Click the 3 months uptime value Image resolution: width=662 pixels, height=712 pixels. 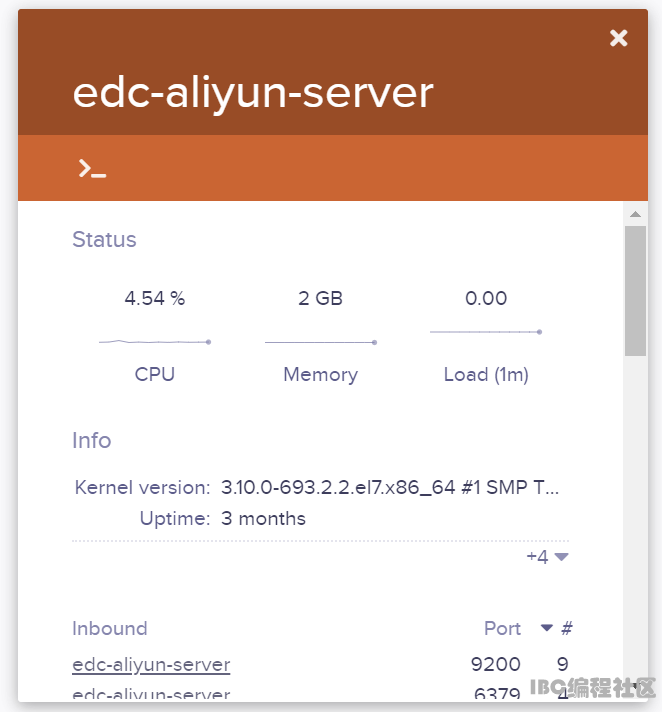pyautogui.click(x=263, y=518)
